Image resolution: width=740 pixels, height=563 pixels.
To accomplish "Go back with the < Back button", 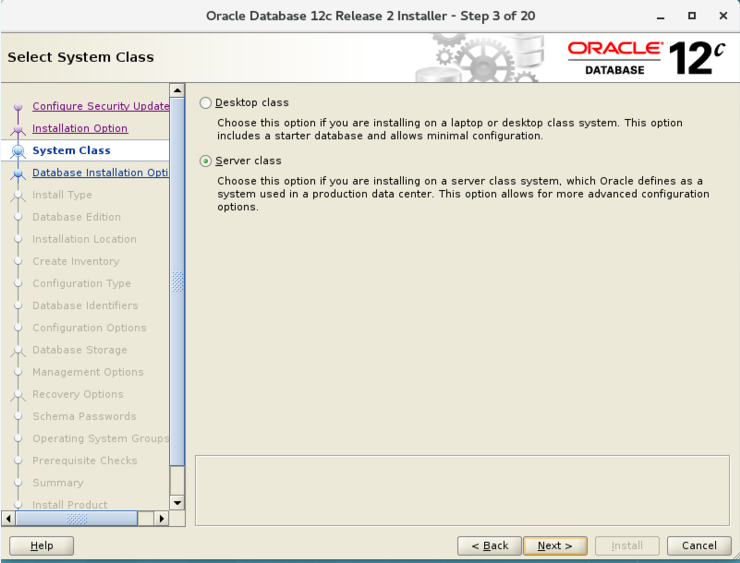I will point(489,546).
